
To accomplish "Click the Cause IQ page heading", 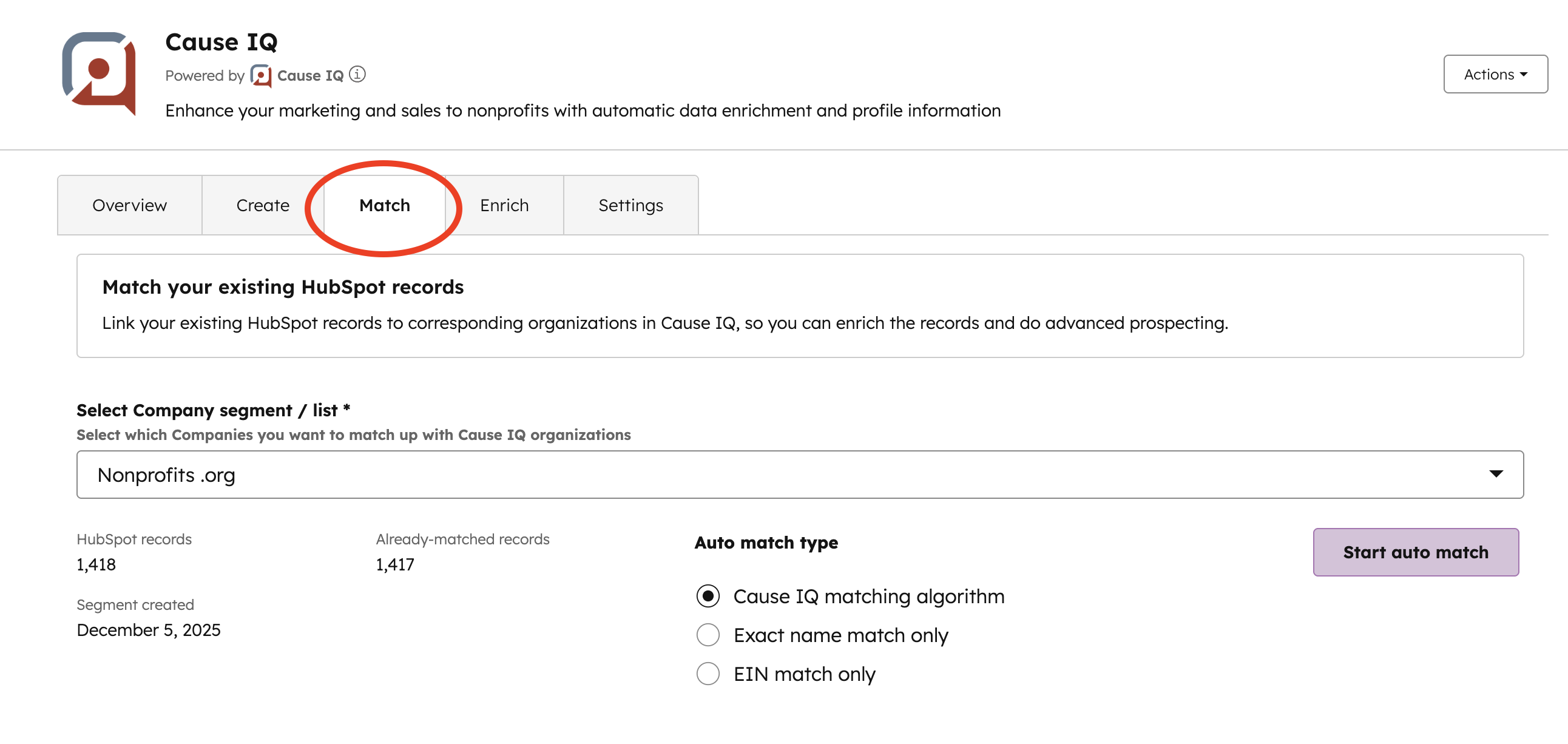I will [221, 41].
